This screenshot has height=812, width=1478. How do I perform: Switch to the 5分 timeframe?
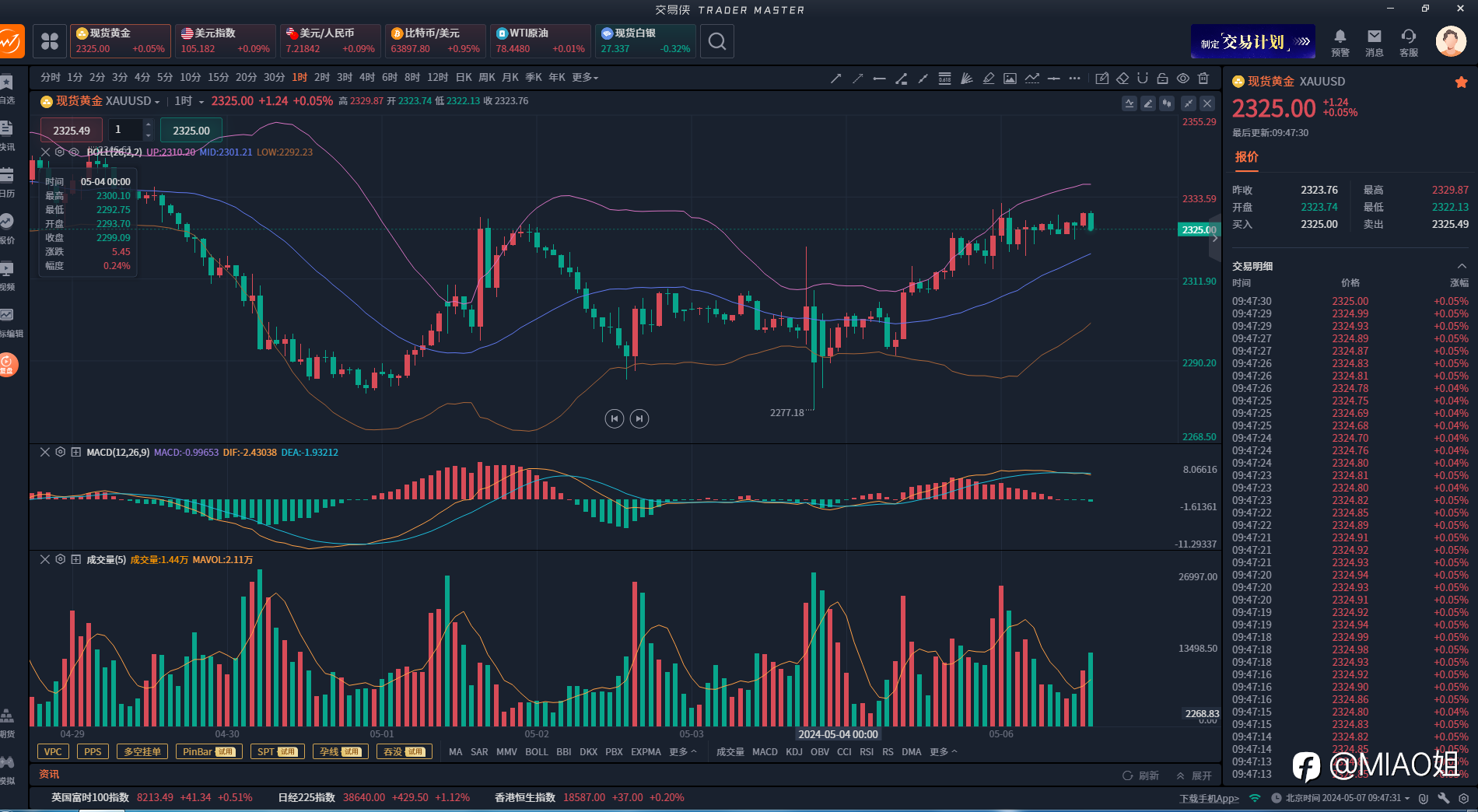(164, 78)
